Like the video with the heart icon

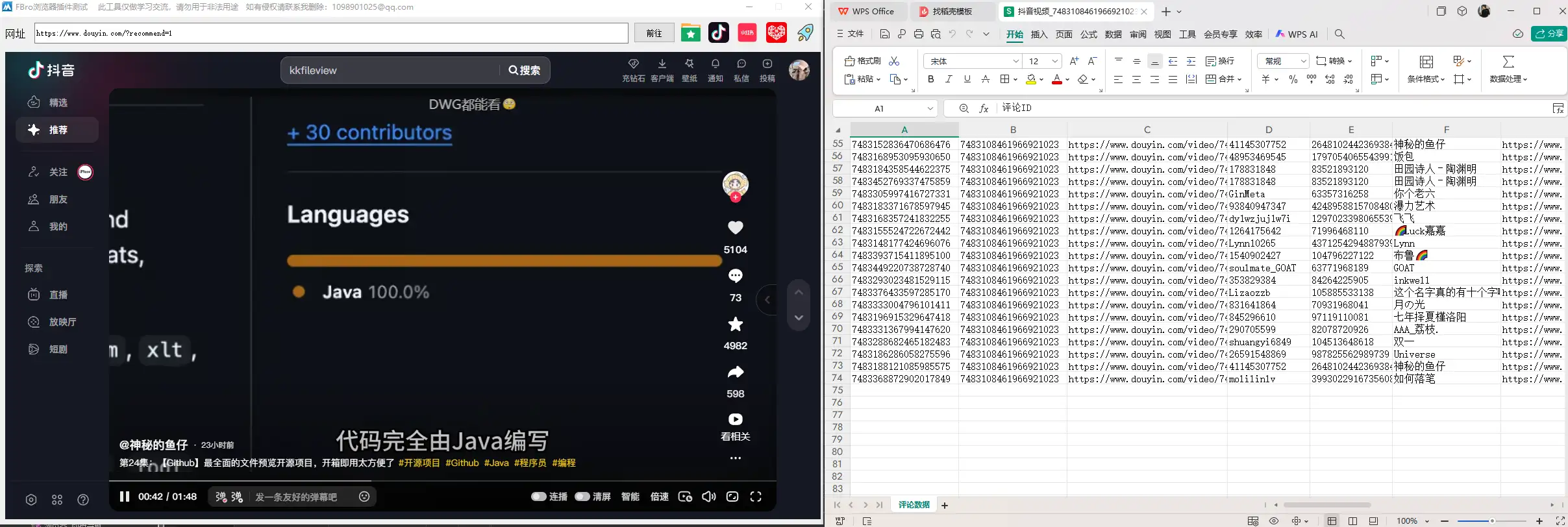click(x=735, y=228)
